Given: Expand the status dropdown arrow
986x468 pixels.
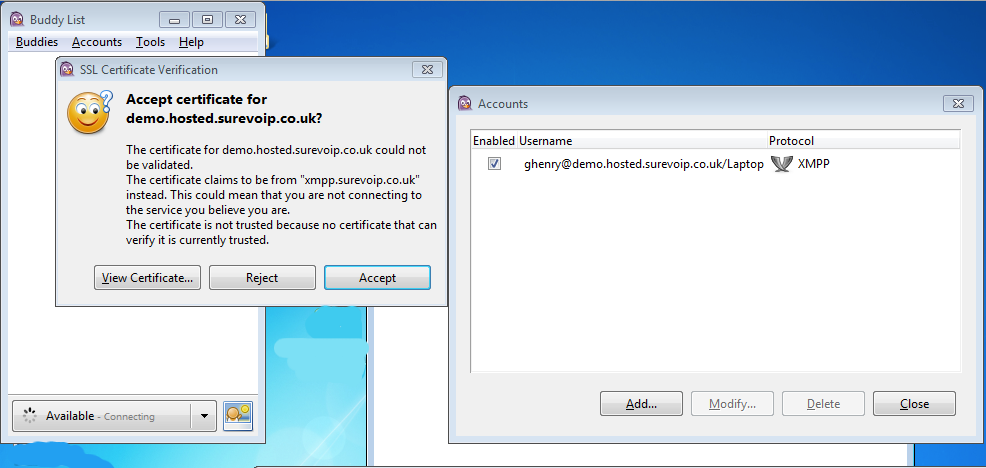Looking at the screenshot, I should click(x=203, y=416).
